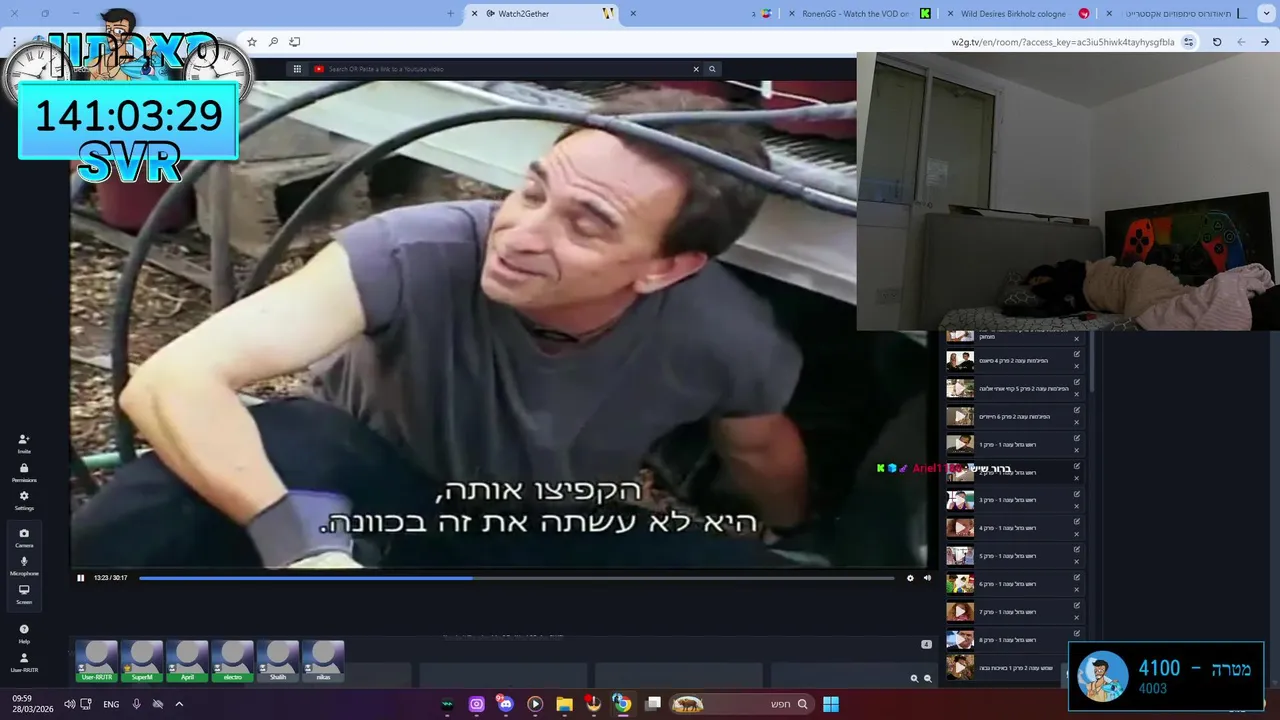The image size is (1280, 720).
Task: Reload the page
Action: point(1217,42)
